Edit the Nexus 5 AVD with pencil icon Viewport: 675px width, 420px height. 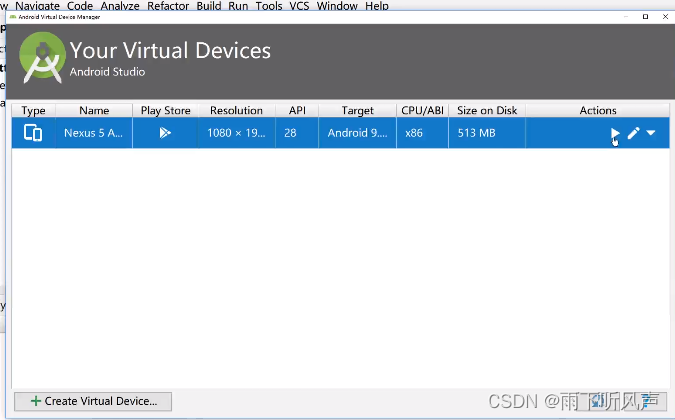633,133
